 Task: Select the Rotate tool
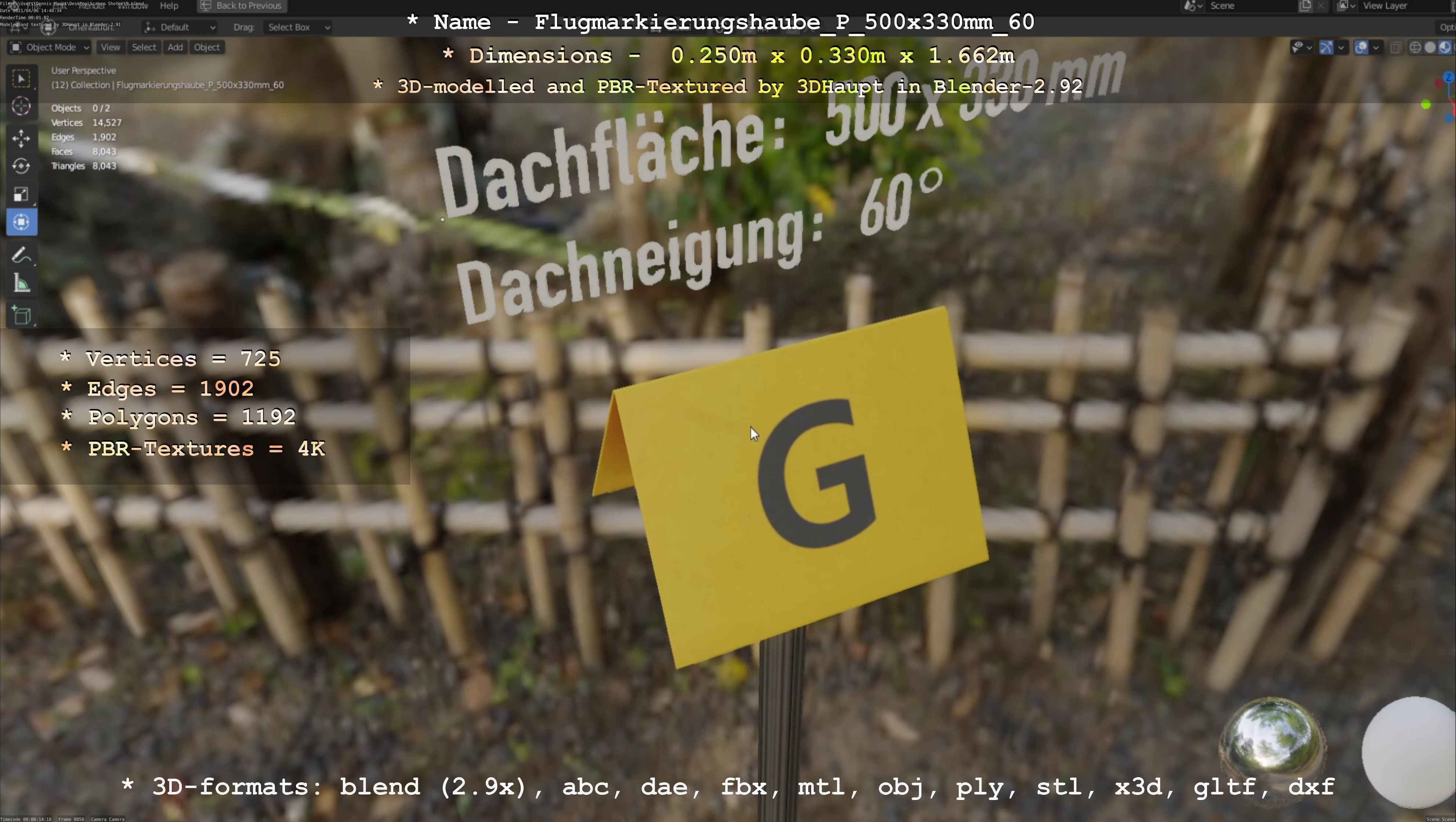(x=21, y=166)
